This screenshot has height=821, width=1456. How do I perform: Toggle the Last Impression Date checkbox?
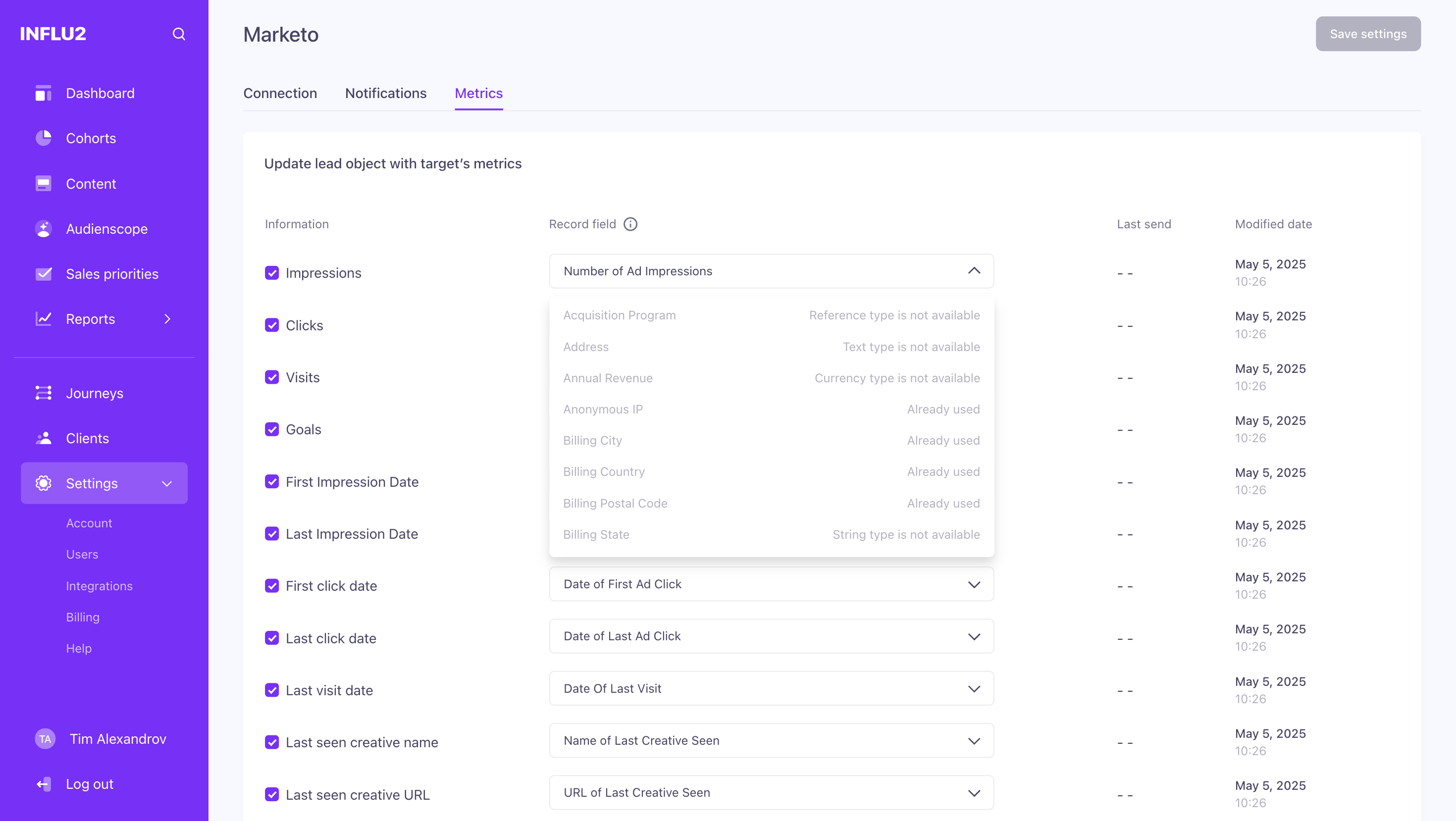272,534
